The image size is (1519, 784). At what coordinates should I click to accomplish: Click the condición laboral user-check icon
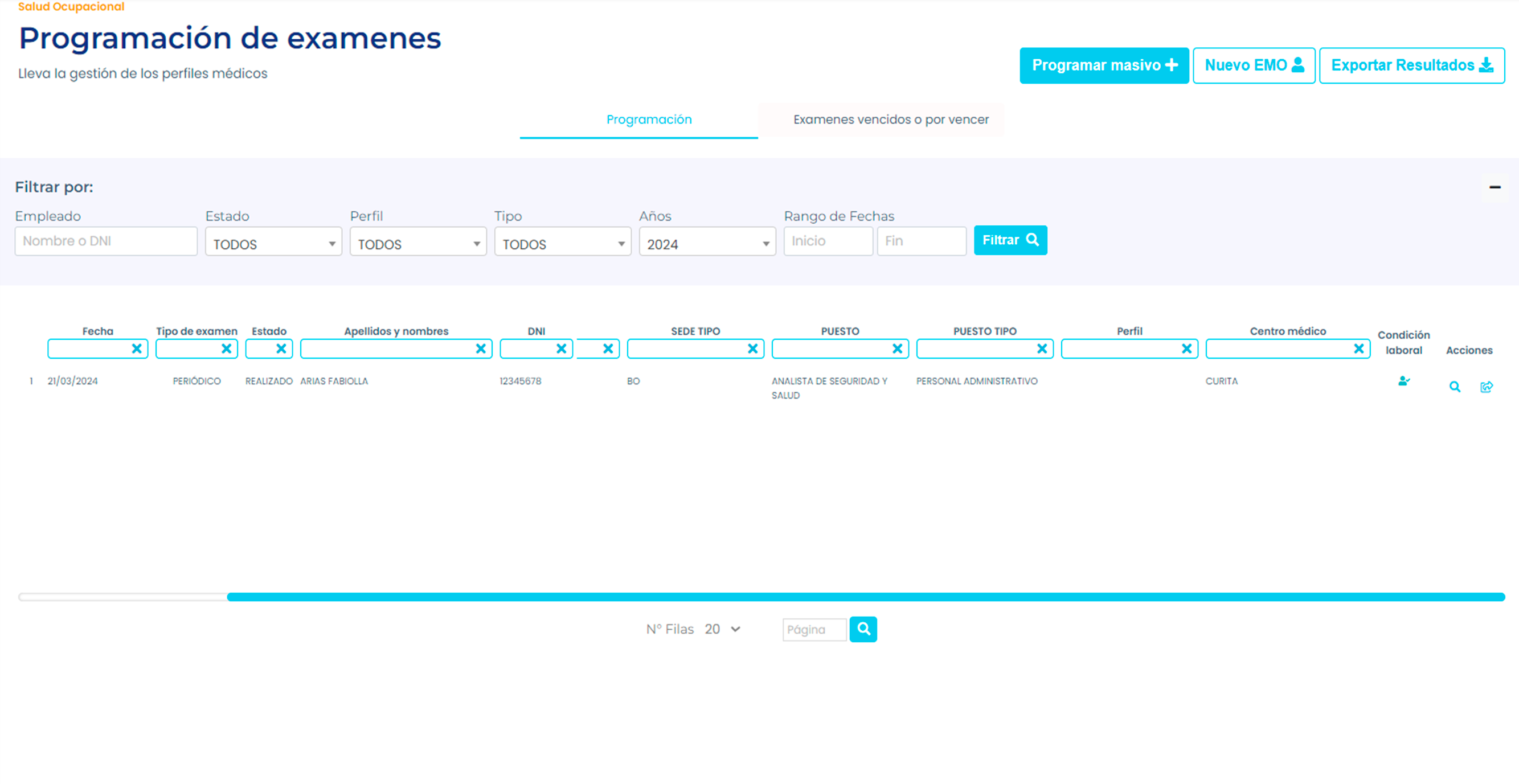pyautogui.click(x=1403, y=381)
